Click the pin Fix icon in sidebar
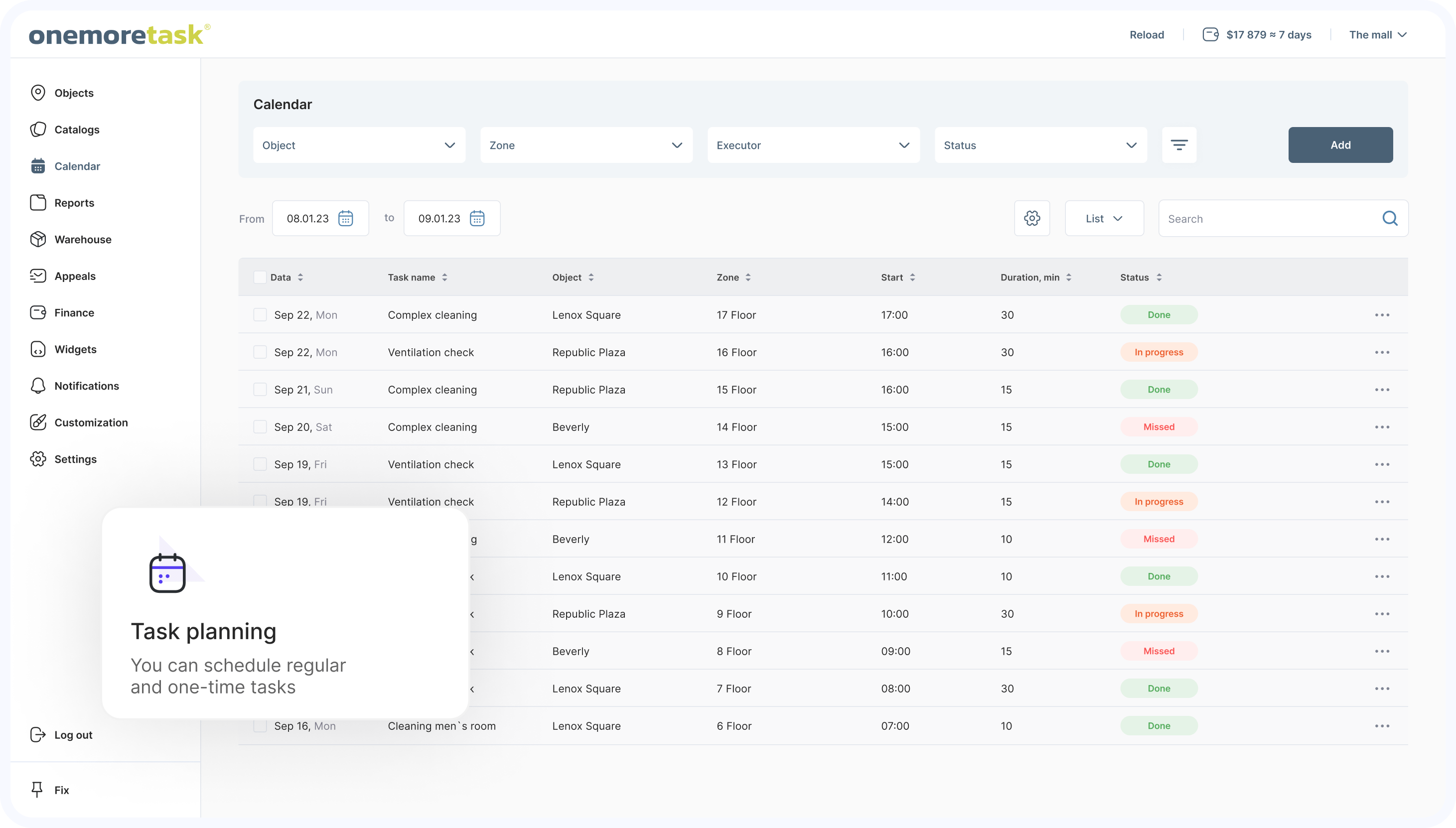This screenshot has width=1456, height=828. click(37, 789)
